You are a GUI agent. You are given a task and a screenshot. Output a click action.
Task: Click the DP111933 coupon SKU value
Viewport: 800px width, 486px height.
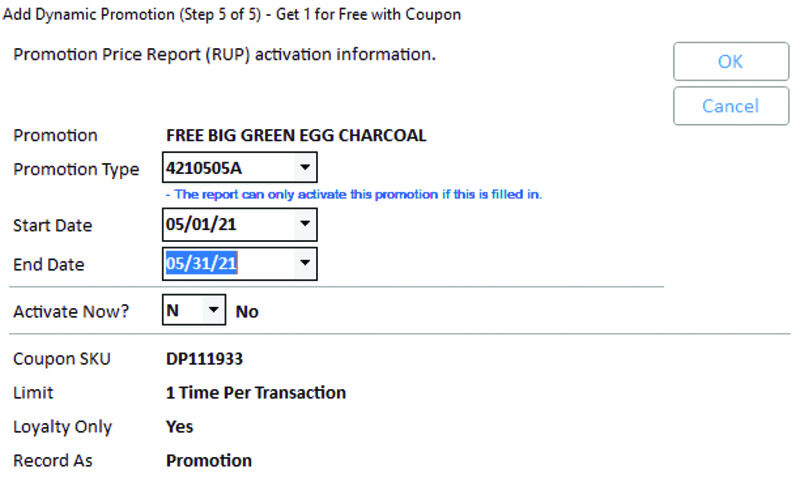point(204,359)
